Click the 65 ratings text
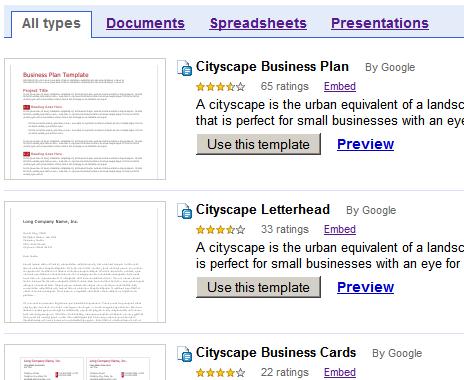This screenshot has width=464, height=380. tap(285, 87)
